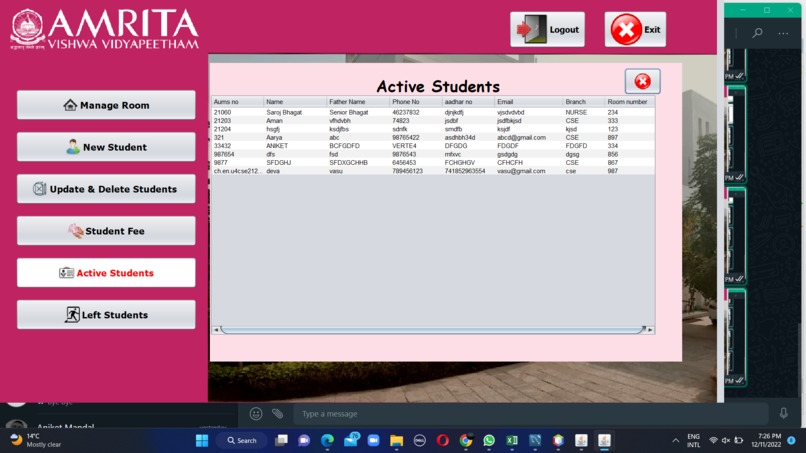Sort by aadhar no column header
The height and width of the screenshot is (453, 806).
coord(468,102)
